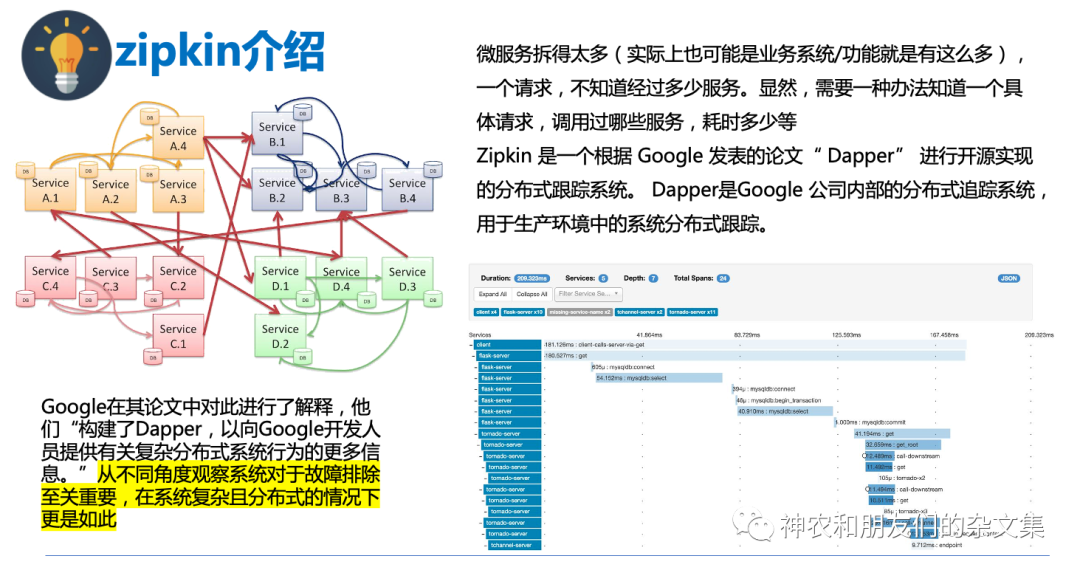1080x573 pixels.
Task: Click the 167.458ms timeline label
Action: pos(944,335)
